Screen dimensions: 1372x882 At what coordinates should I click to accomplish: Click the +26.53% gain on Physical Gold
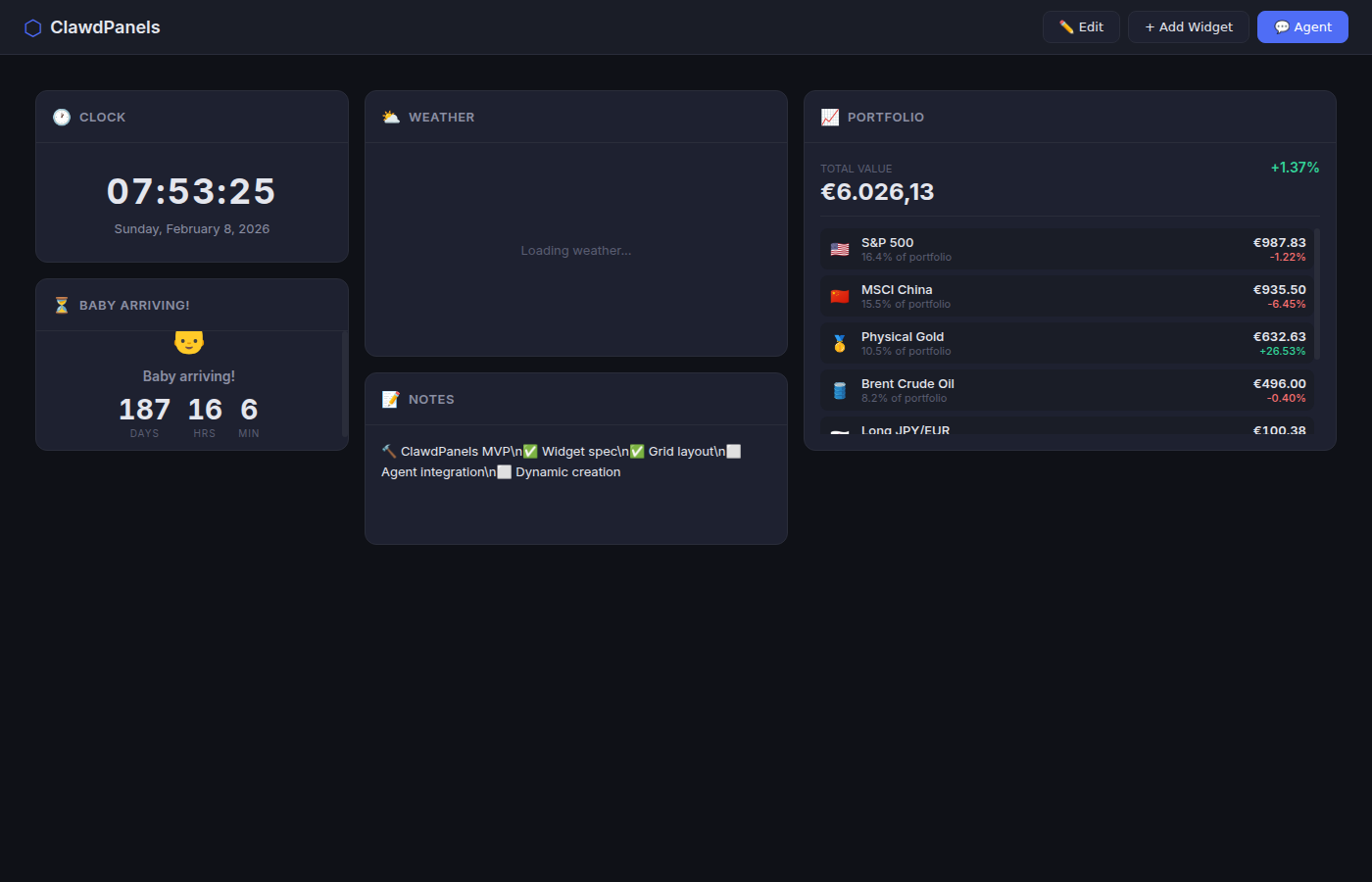[x=1282, y=351]
